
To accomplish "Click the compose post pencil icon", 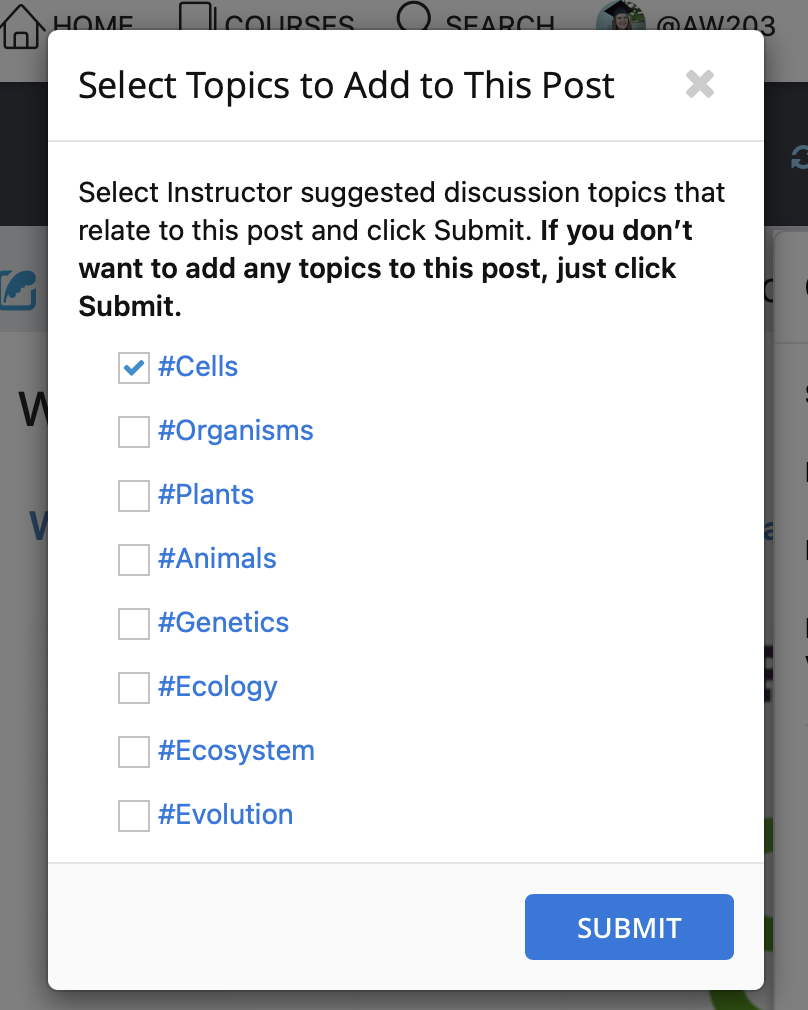I will pos(19,291).
